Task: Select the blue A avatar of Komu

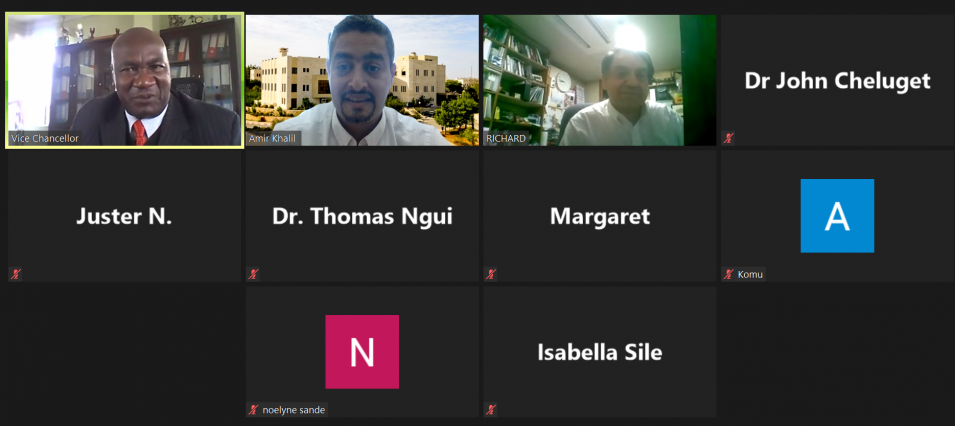Action: [x=837, y=216]
